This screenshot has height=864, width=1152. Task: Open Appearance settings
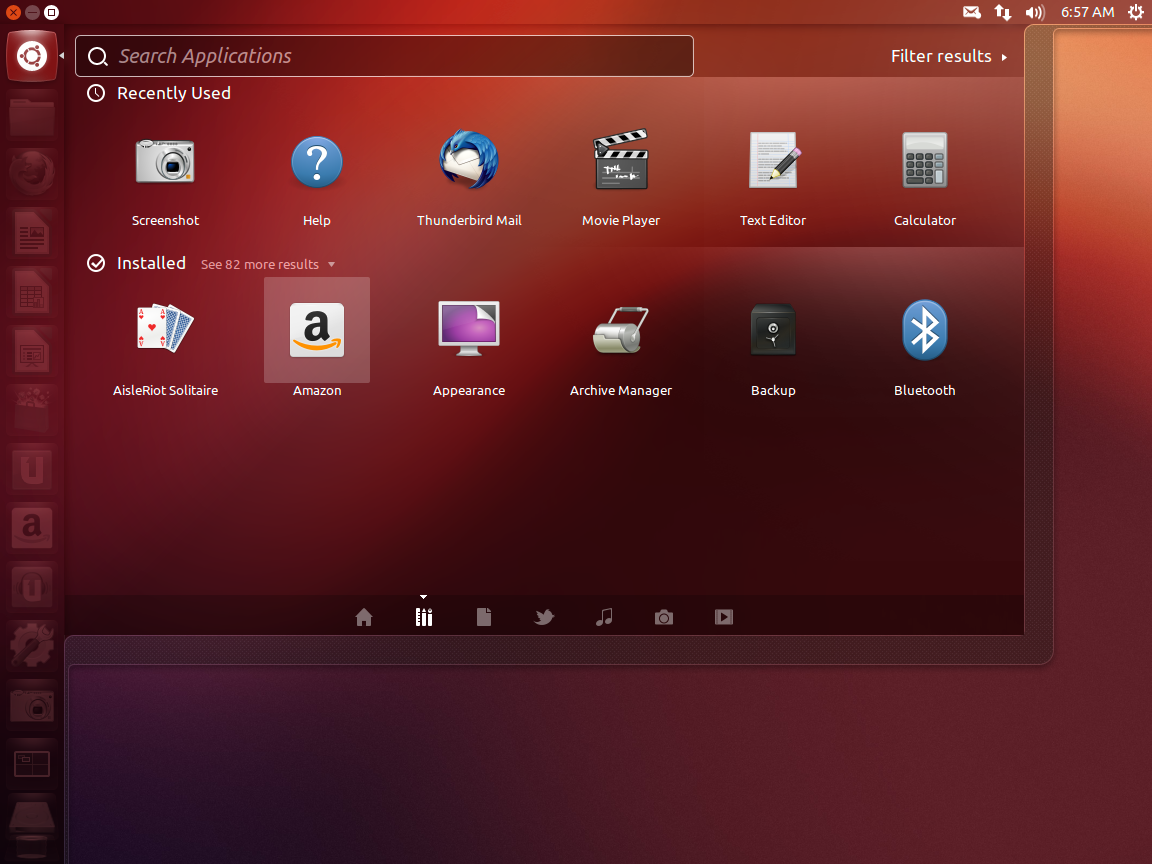pyautogui.click(x=469, y=328)
